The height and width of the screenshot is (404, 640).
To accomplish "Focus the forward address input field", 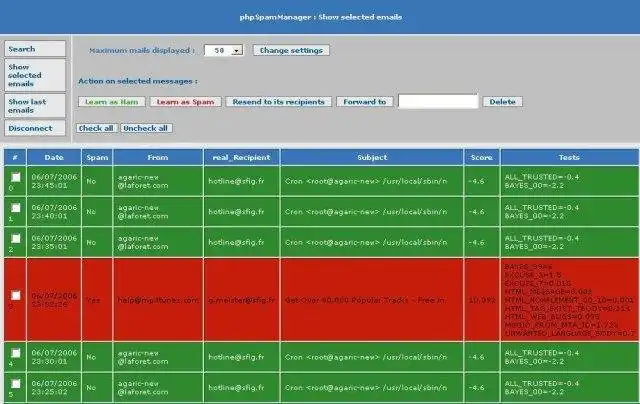I will [x=438, y=101].
